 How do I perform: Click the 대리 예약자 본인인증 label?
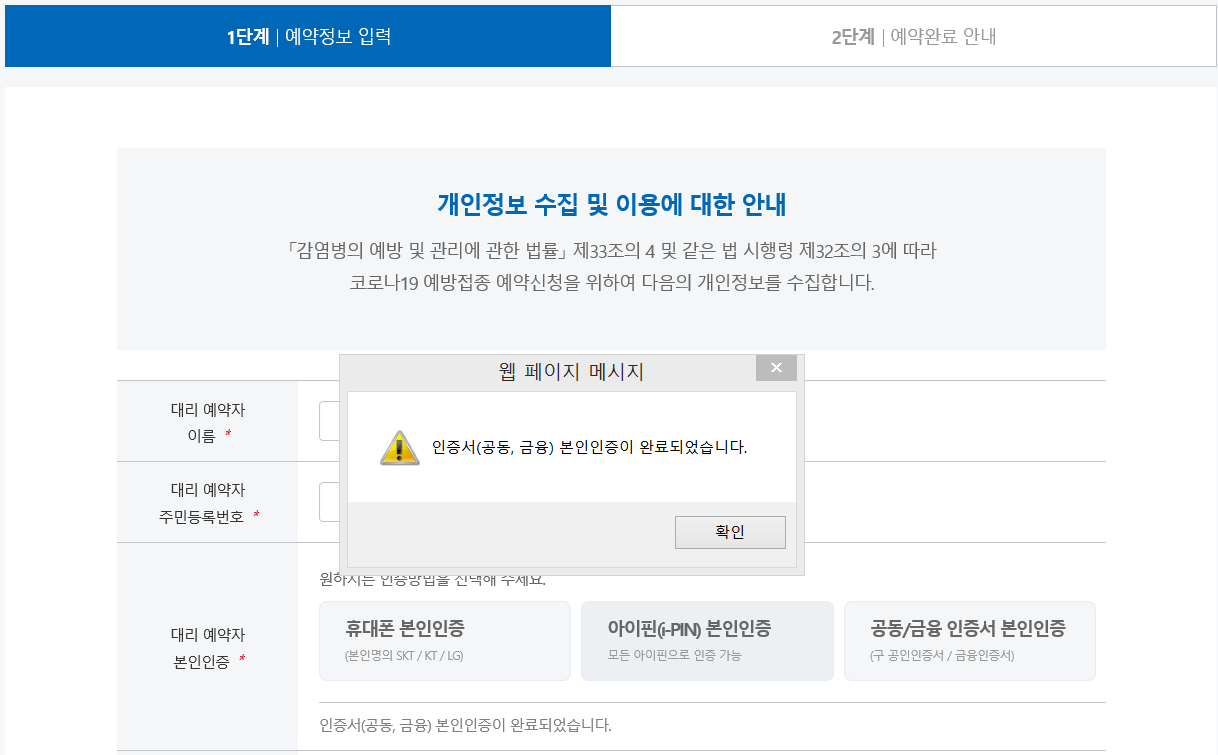[x=208, y=648]
